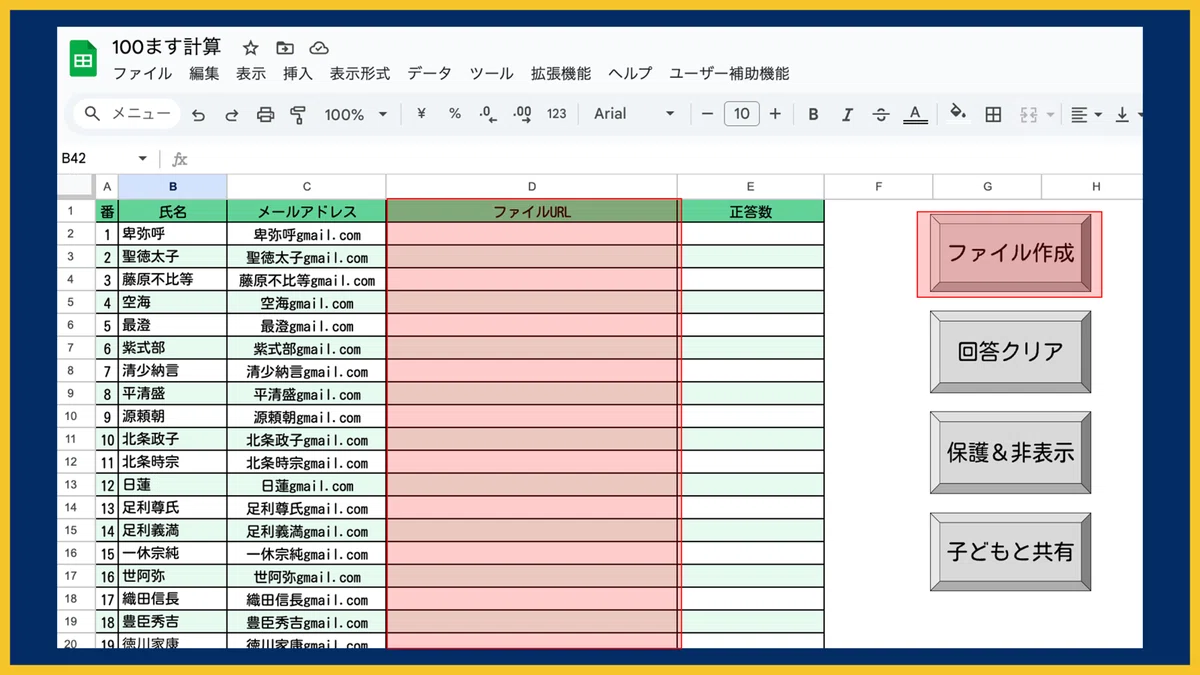Click the move to folder icon
This screenshot has width=1200, height=675.
pyautogui.click(x=285, y=48)
